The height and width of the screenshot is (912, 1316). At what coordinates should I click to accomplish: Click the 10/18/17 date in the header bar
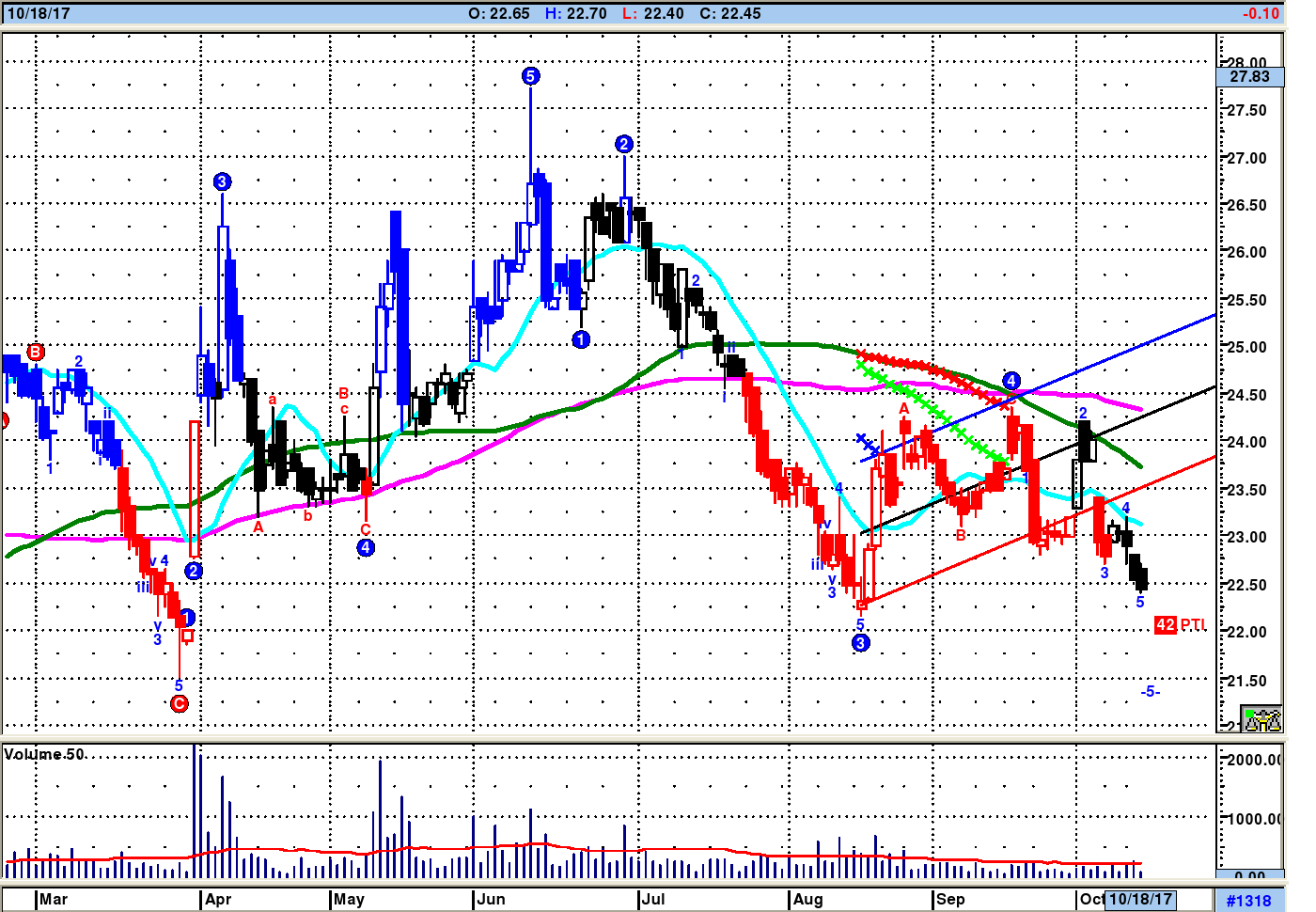click(x=39, y=13)
